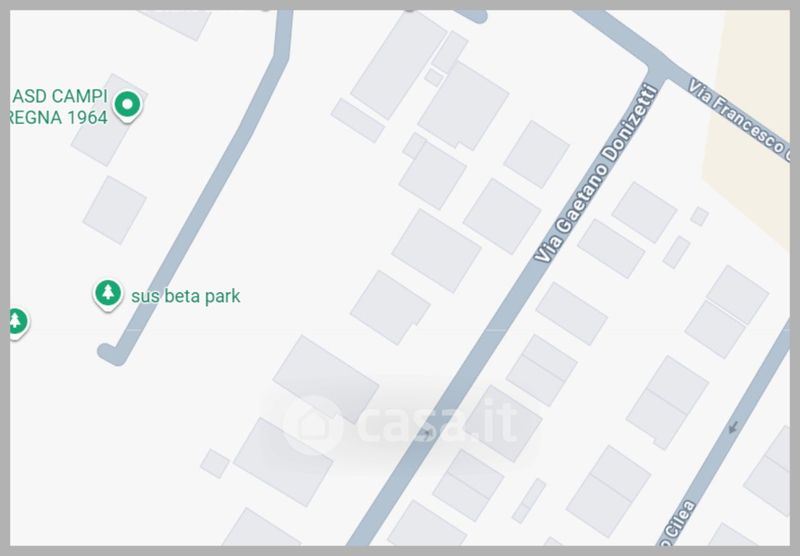The width and height of the screenshot is (800, 556).
Task: Select the ASD CAMPI REGNA 1964 text label
Action: (59, 107)
